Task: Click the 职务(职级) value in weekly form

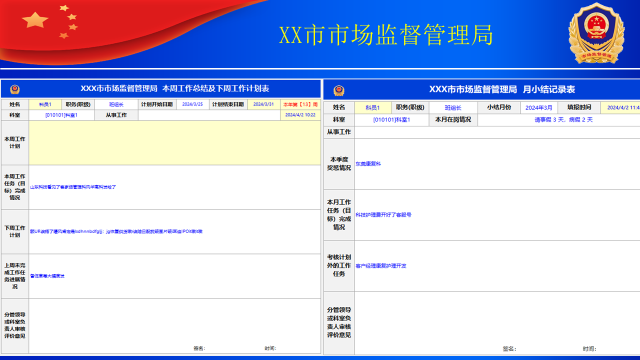Action: [116, 104]
